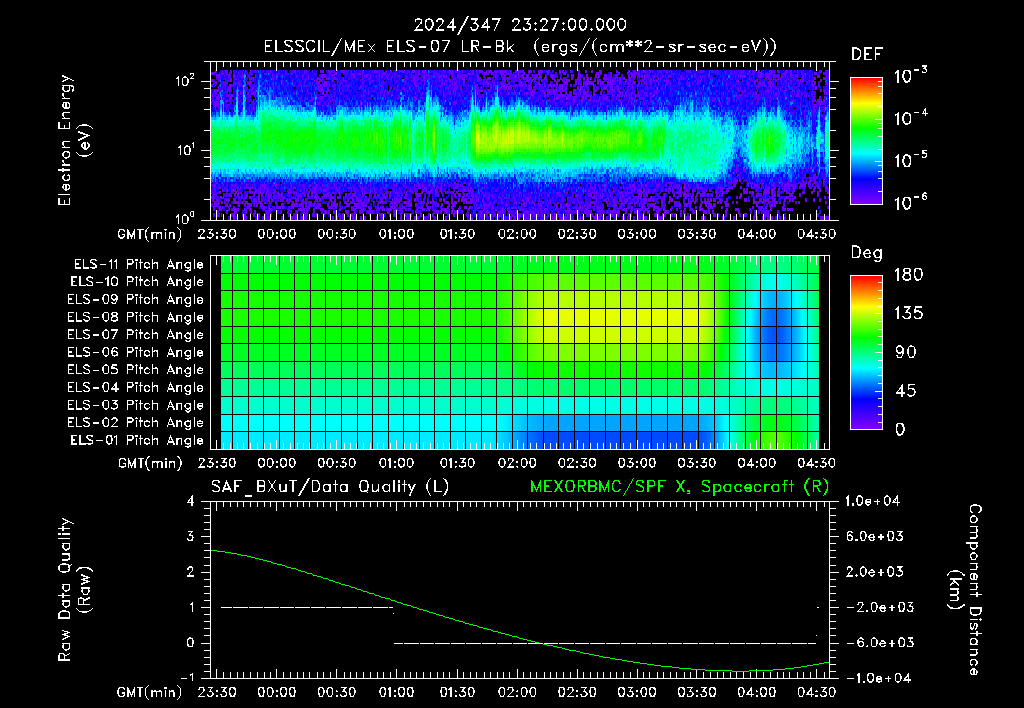1024x708 pixels.
Task: Select the ELS-02 Pitch Angle row label
Action: [x=135, y=423]
